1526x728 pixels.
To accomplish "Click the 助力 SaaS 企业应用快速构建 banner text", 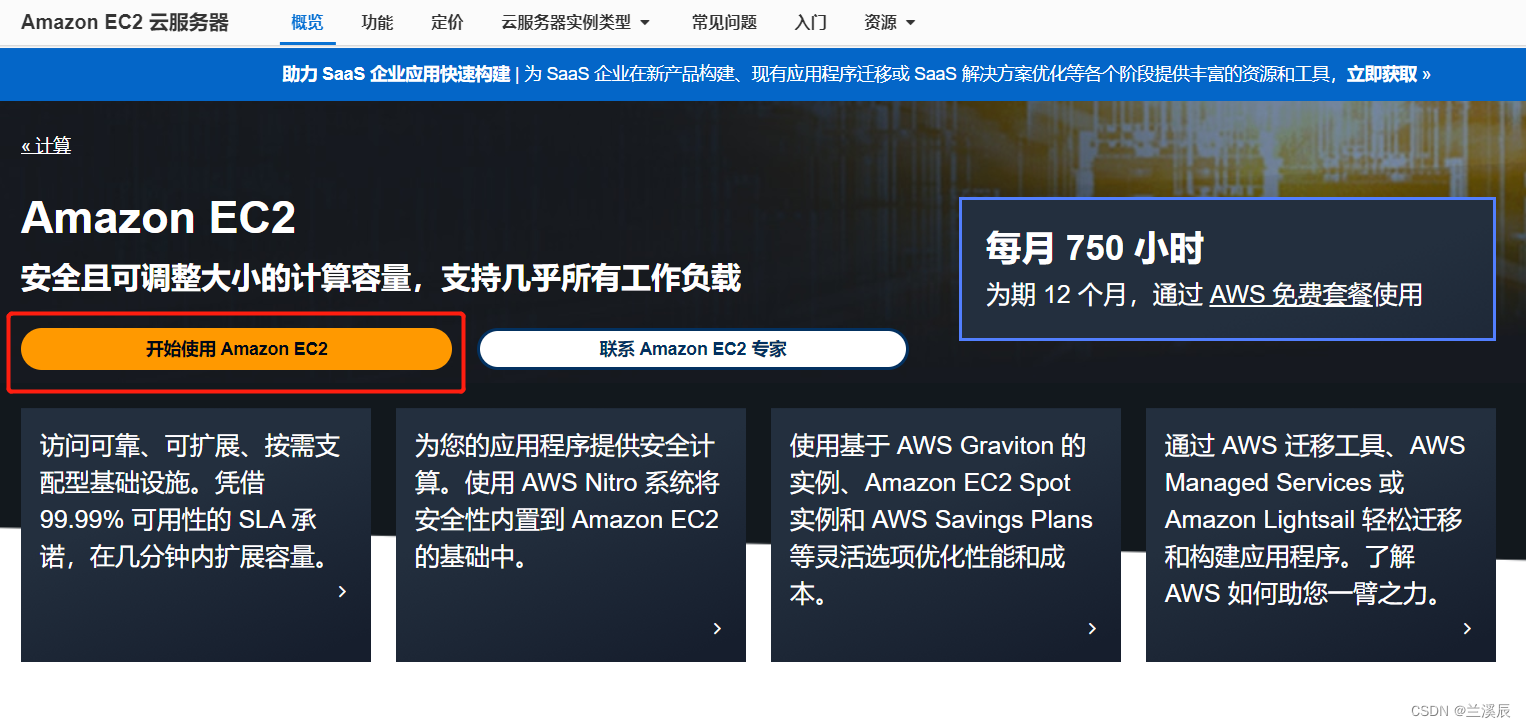I will click(x=396, y=74).
